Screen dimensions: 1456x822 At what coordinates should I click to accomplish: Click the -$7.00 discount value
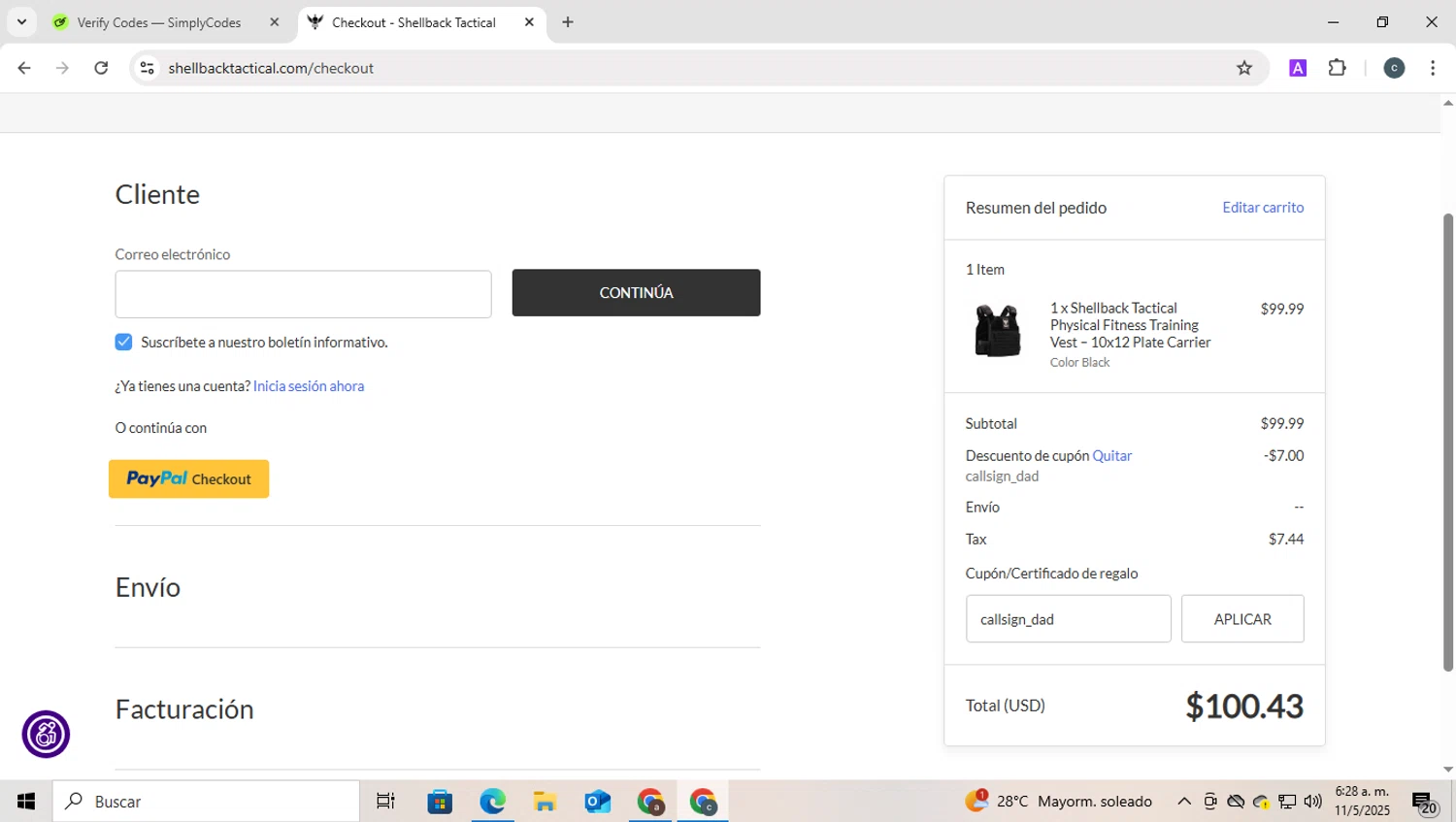1283,455
